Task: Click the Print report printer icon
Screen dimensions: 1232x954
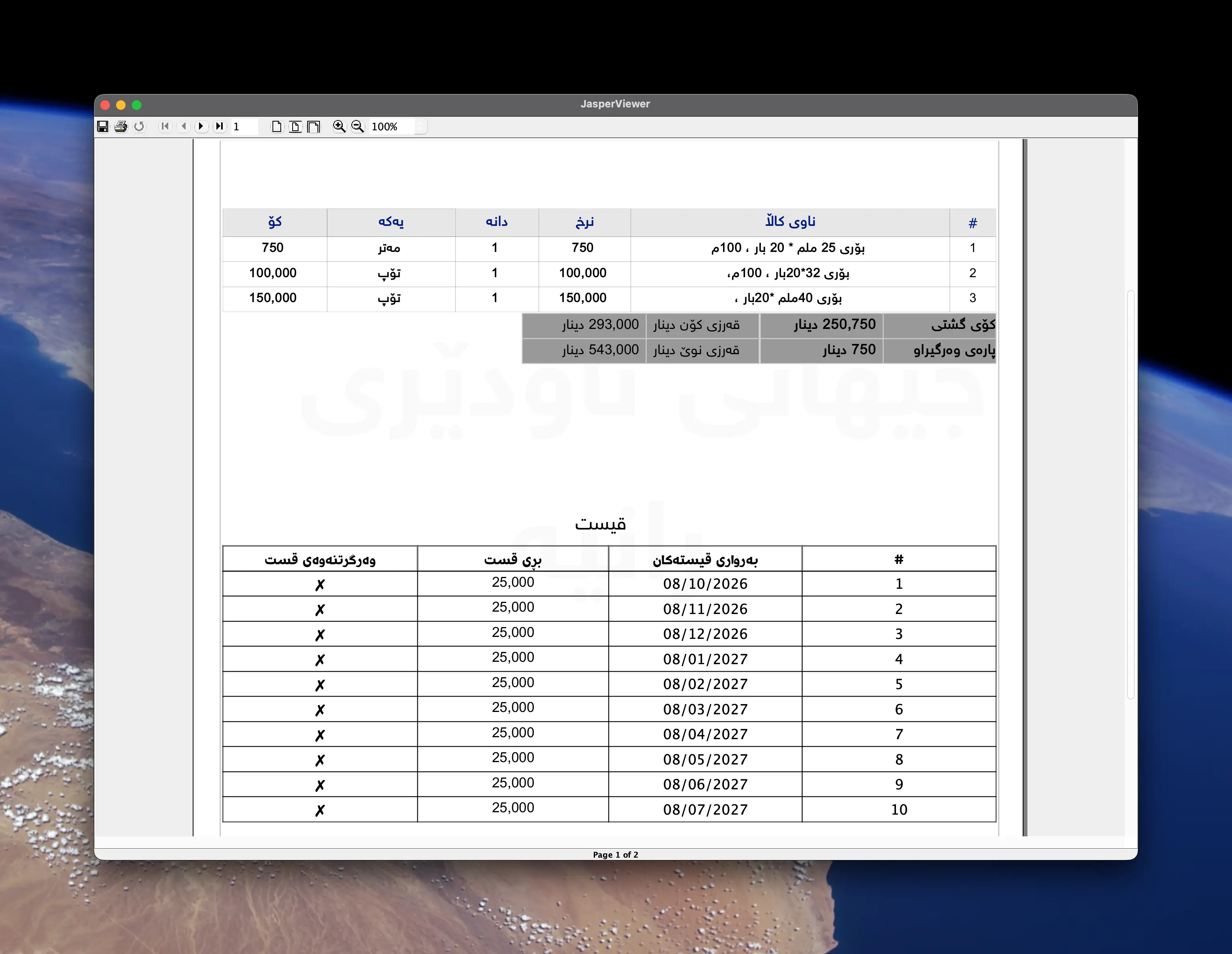Action: point(121,126)
